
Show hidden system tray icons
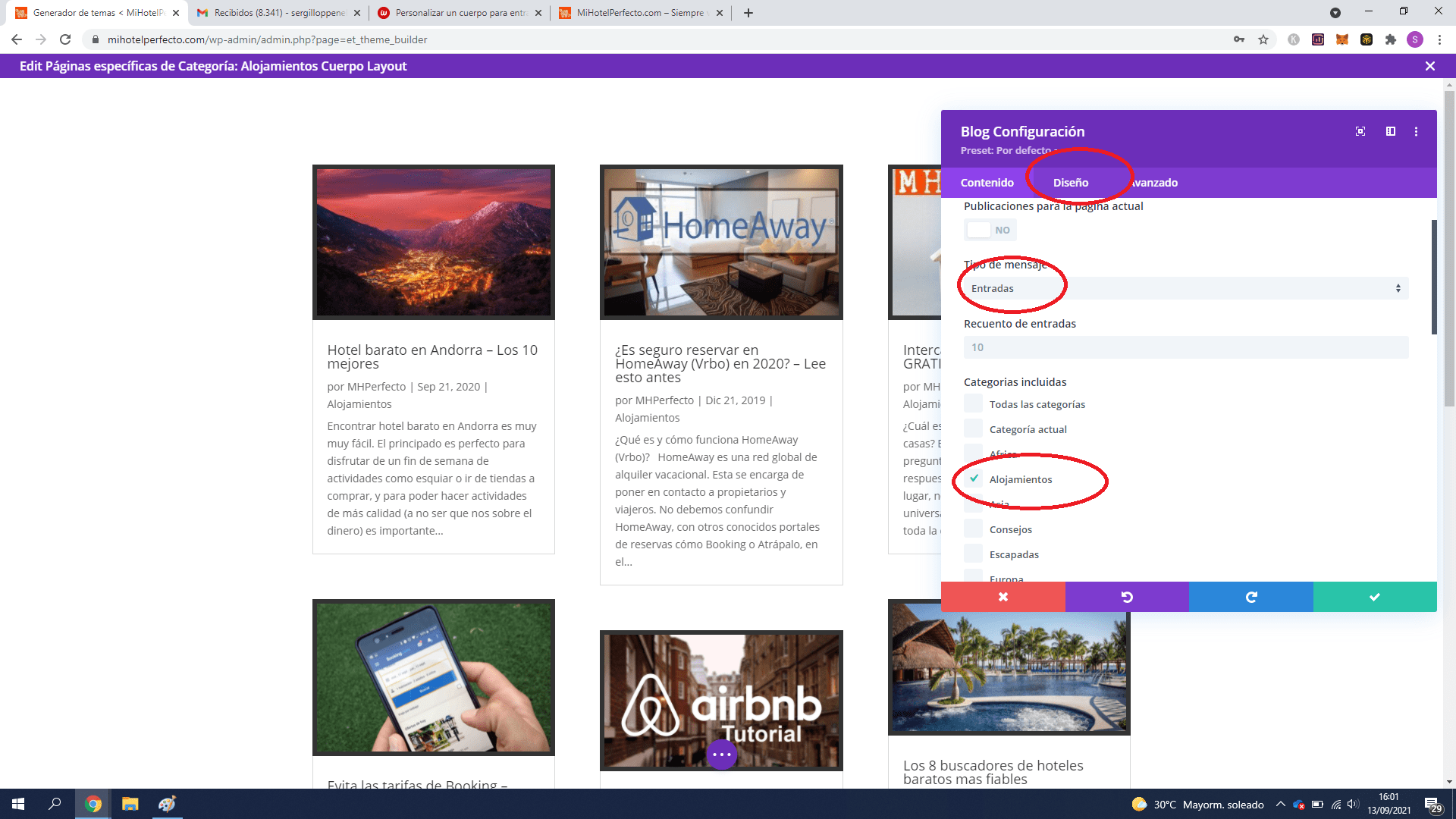1281,804
